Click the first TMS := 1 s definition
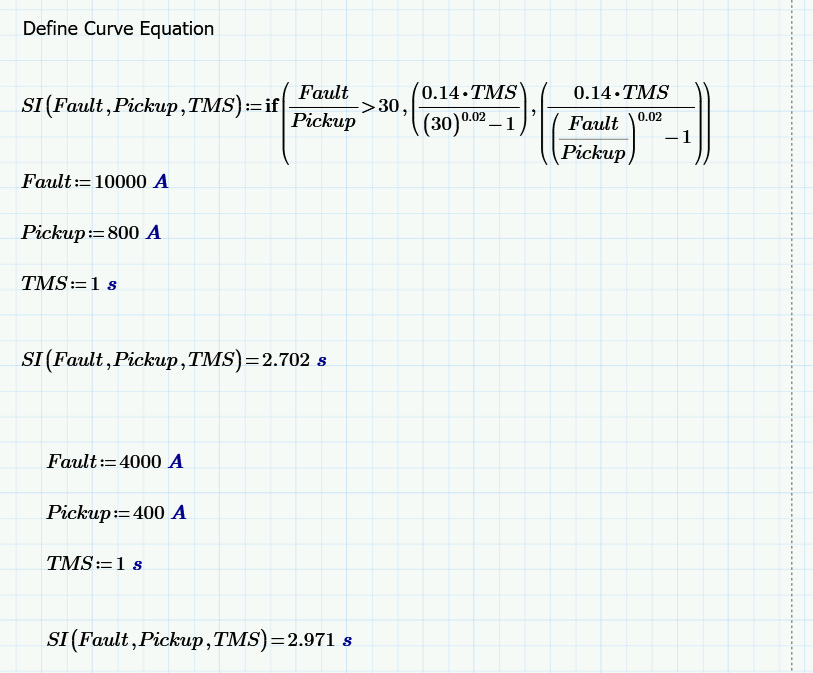Viewport: 813px width, 673px height. [68, 283]
